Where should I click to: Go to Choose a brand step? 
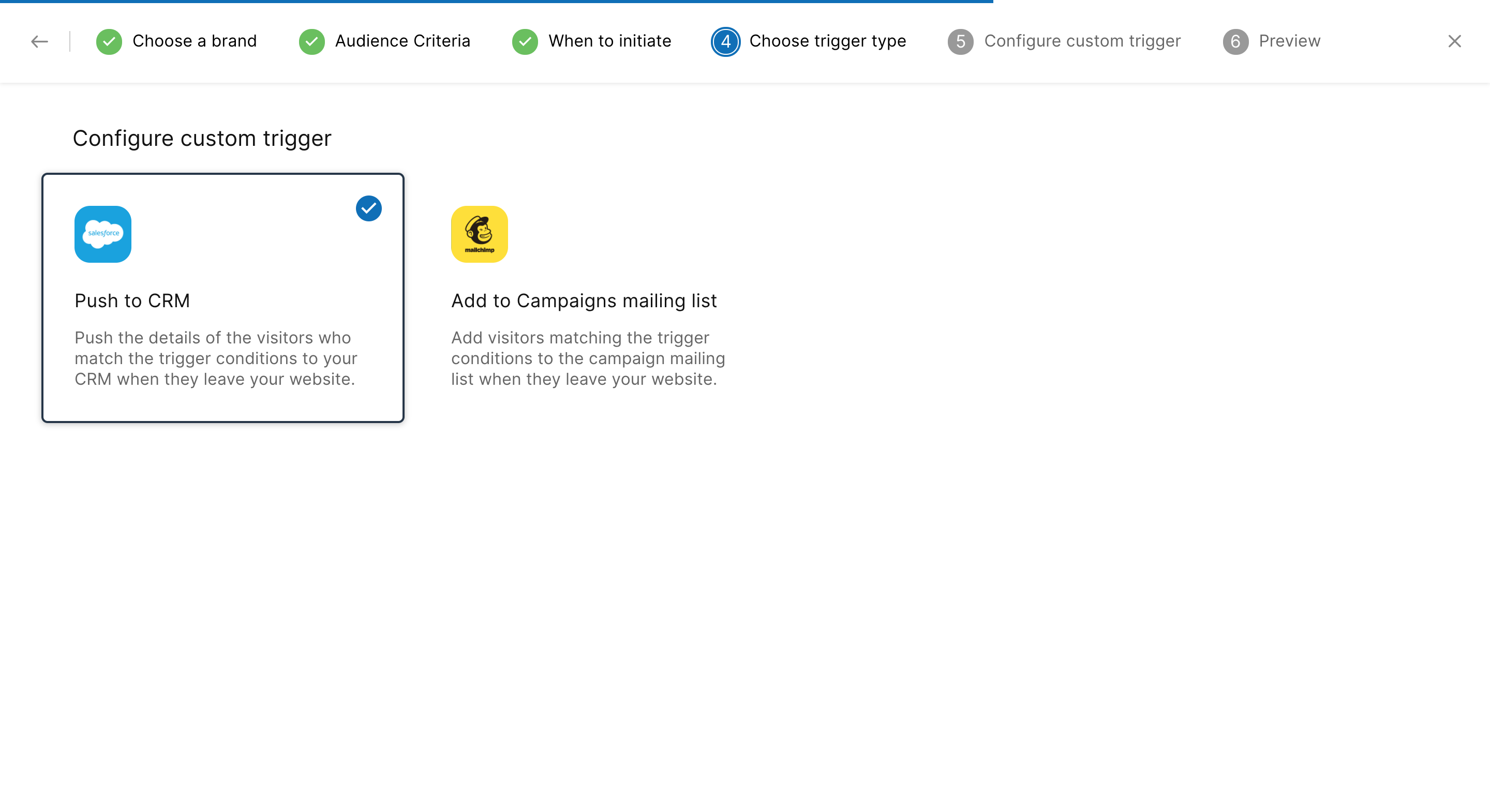[195, 41]
